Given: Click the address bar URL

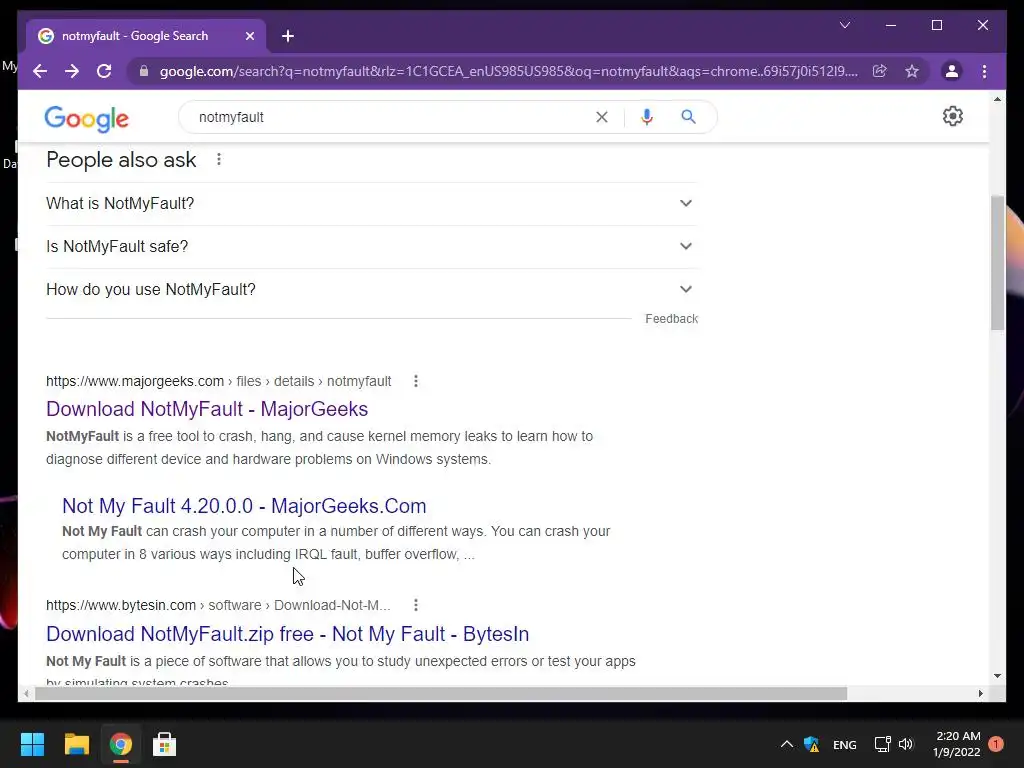Looking at the screenshot, I should [509, 71].
